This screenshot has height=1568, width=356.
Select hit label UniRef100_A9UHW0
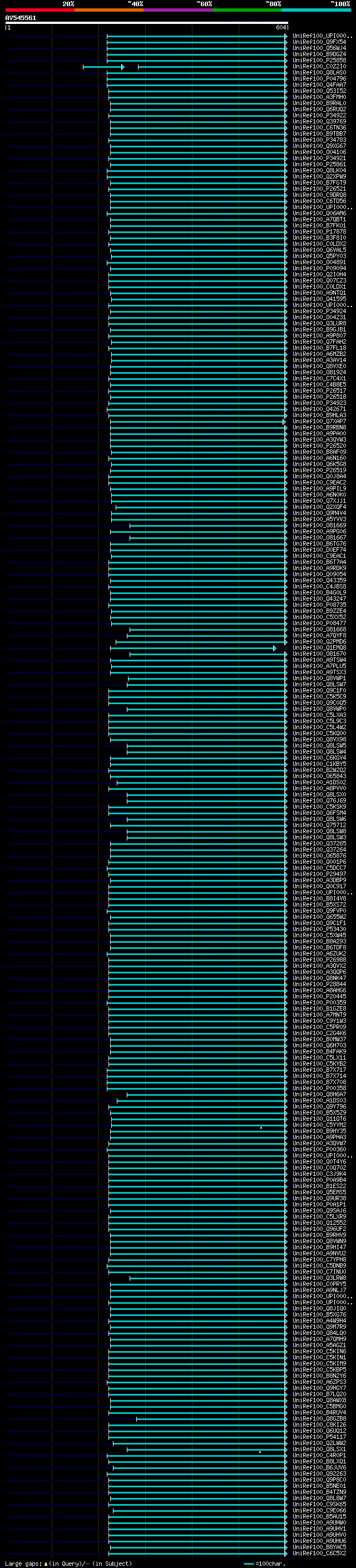point(319,1522)
